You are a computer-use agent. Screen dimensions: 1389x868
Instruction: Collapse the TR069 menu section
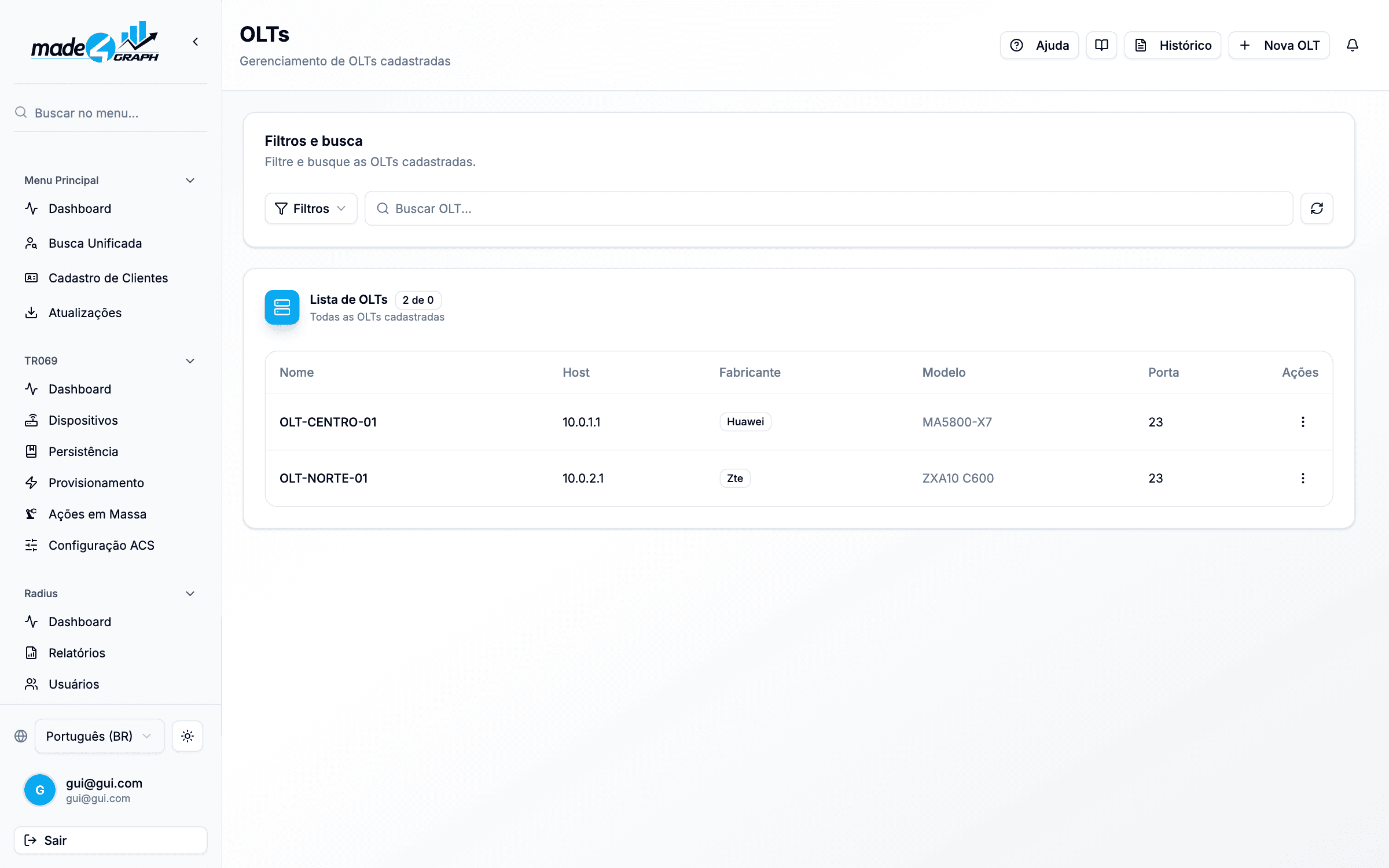(190, 361)
